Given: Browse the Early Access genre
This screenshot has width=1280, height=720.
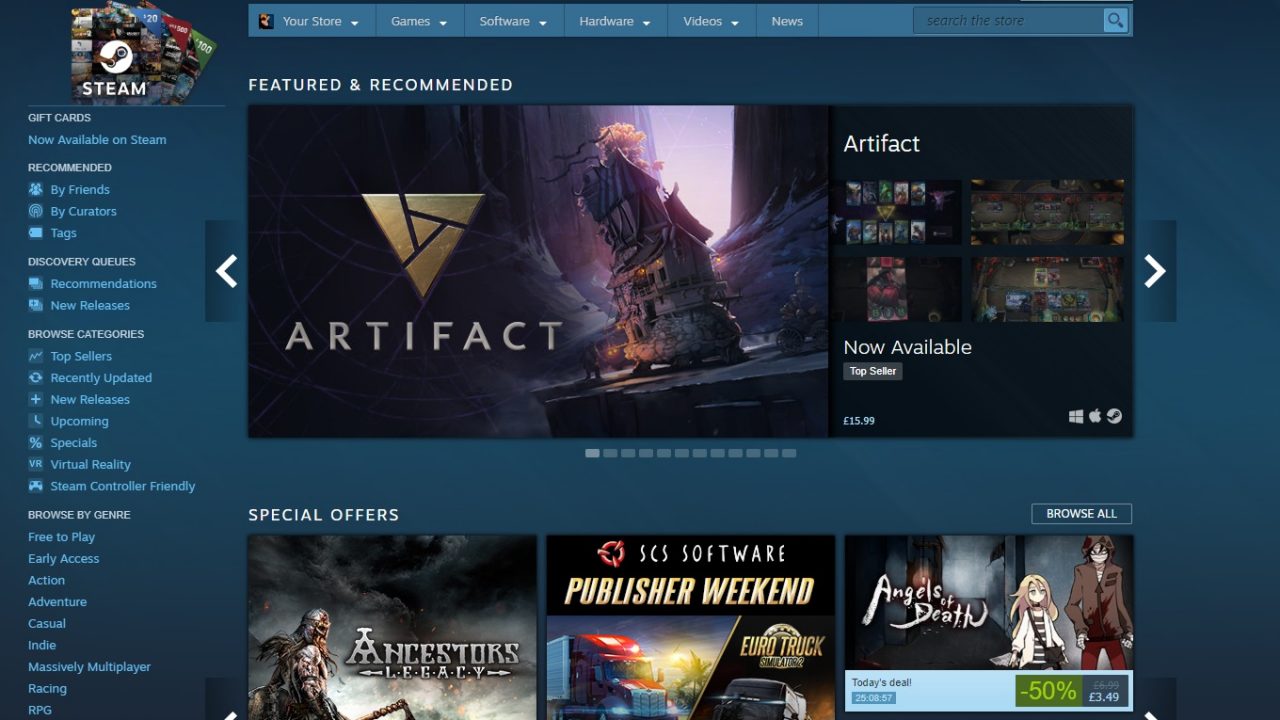Looking at the screenshot, I should (x=64, y=559).
